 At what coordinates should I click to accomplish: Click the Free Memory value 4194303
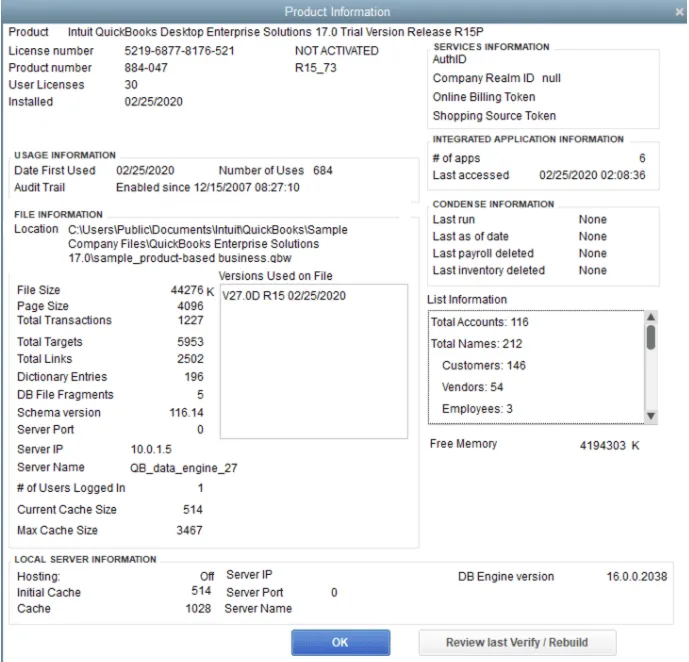pyautogui.click(x=602, y=446)
